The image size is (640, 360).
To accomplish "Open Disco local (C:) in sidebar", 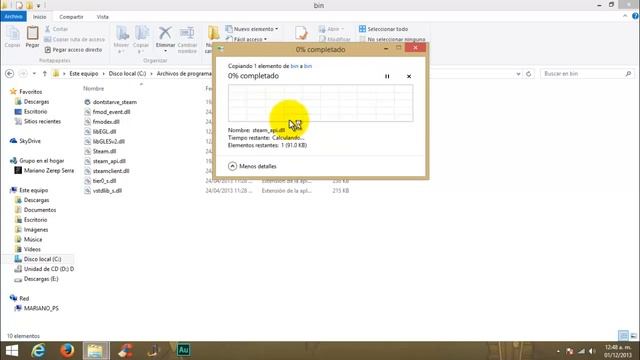I will pyautogui.click(x=38, y=259).
